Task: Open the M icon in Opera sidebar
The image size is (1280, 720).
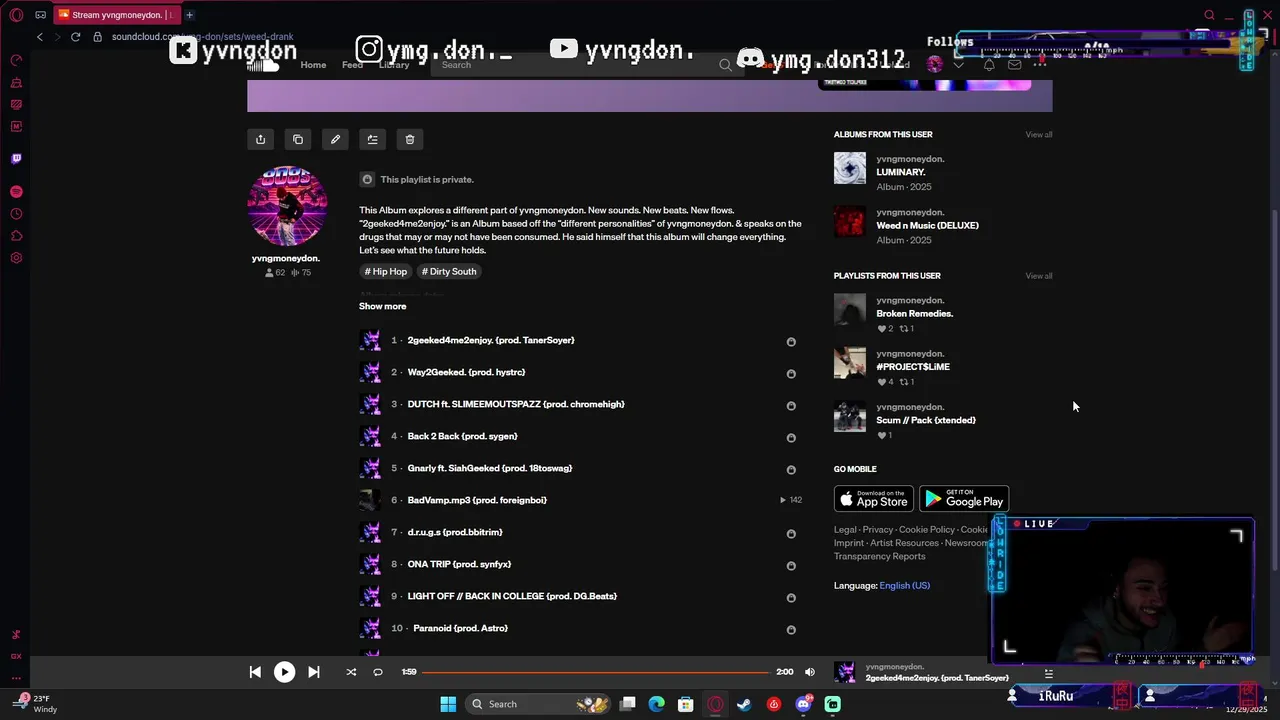Action: (16, 126)
